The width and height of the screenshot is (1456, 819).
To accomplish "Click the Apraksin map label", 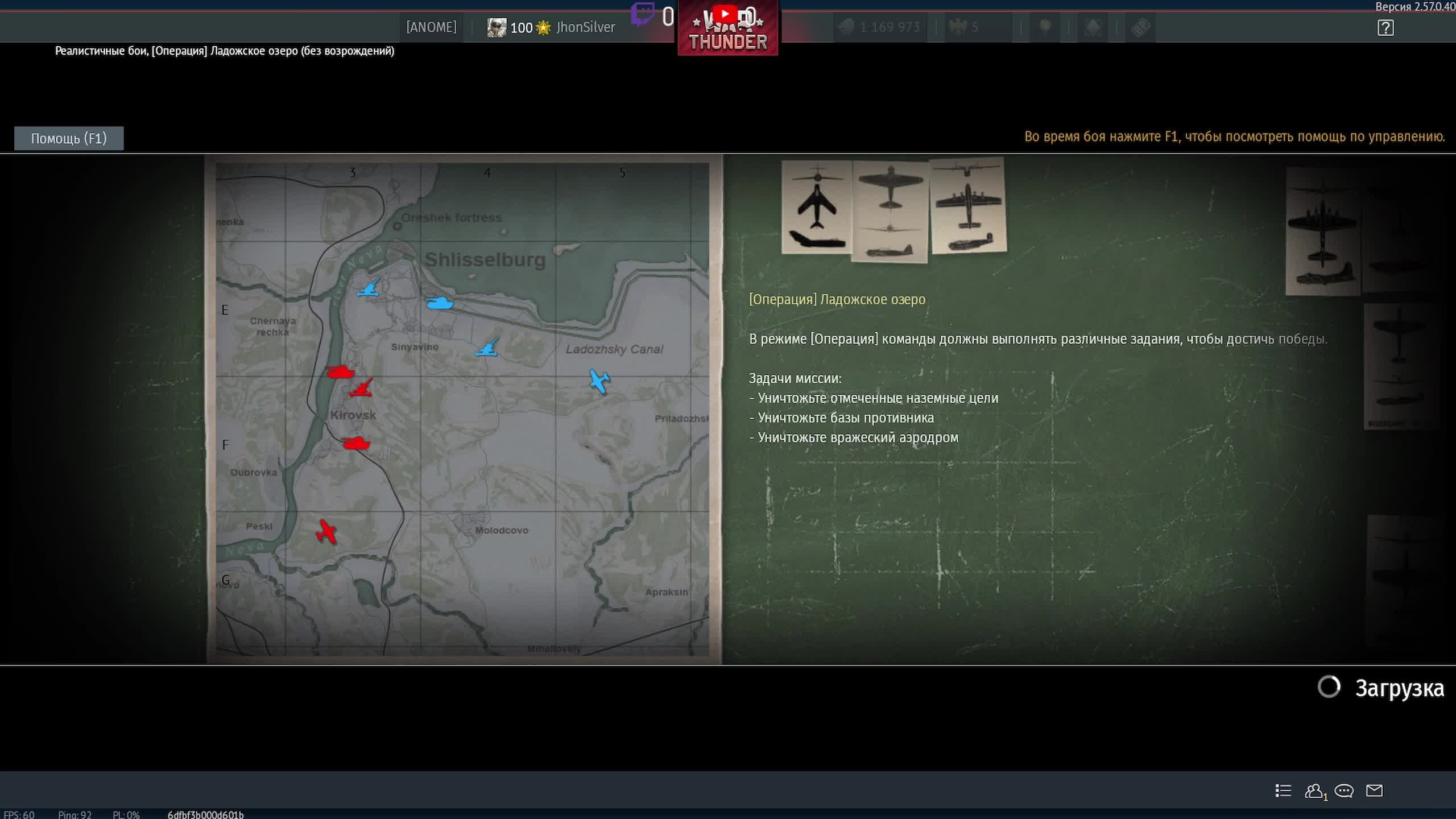I will [x=667, y=592].
